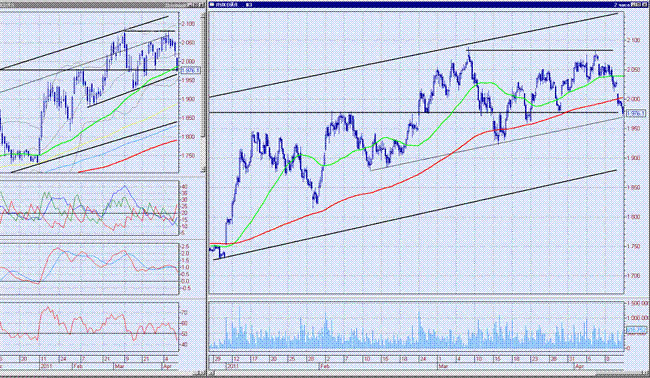Click the current price tag on left chart axis
Screen dimensions: 650x378
190,70
